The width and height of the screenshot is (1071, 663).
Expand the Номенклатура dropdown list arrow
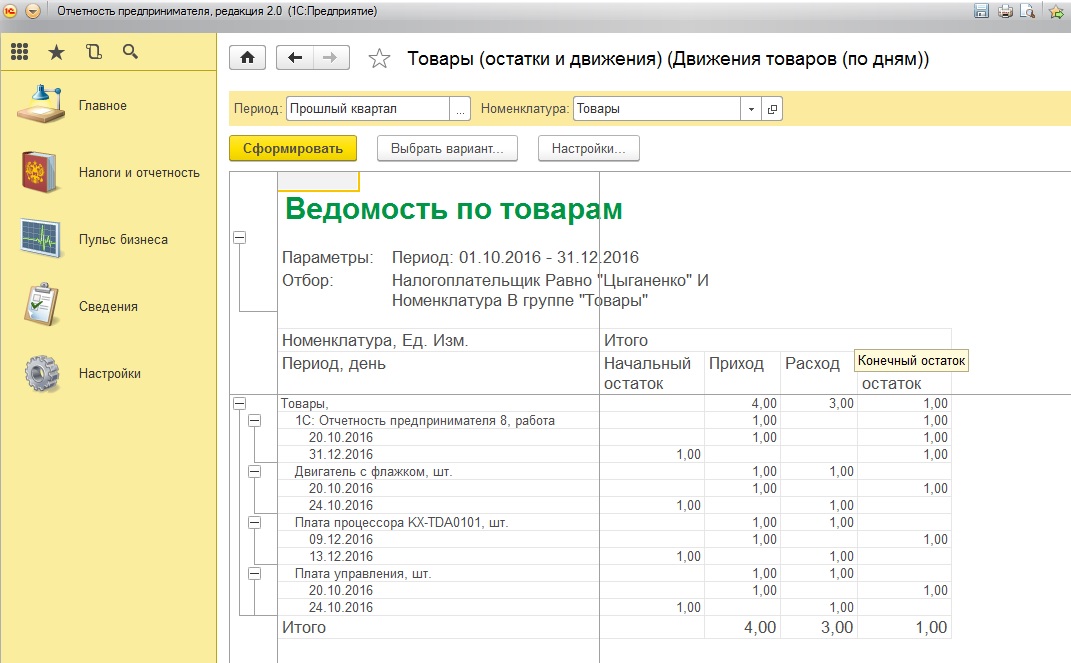[x=751, y=109]
